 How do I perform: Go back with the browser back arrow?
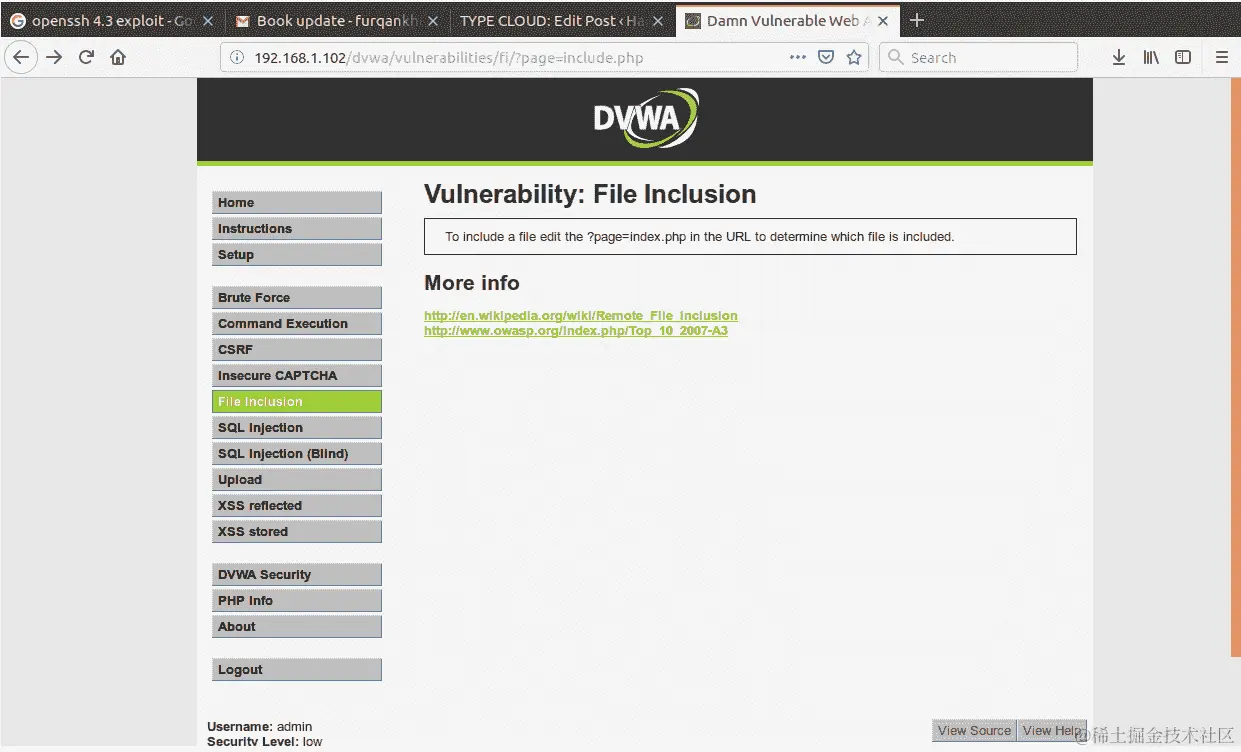click(21, 57)
